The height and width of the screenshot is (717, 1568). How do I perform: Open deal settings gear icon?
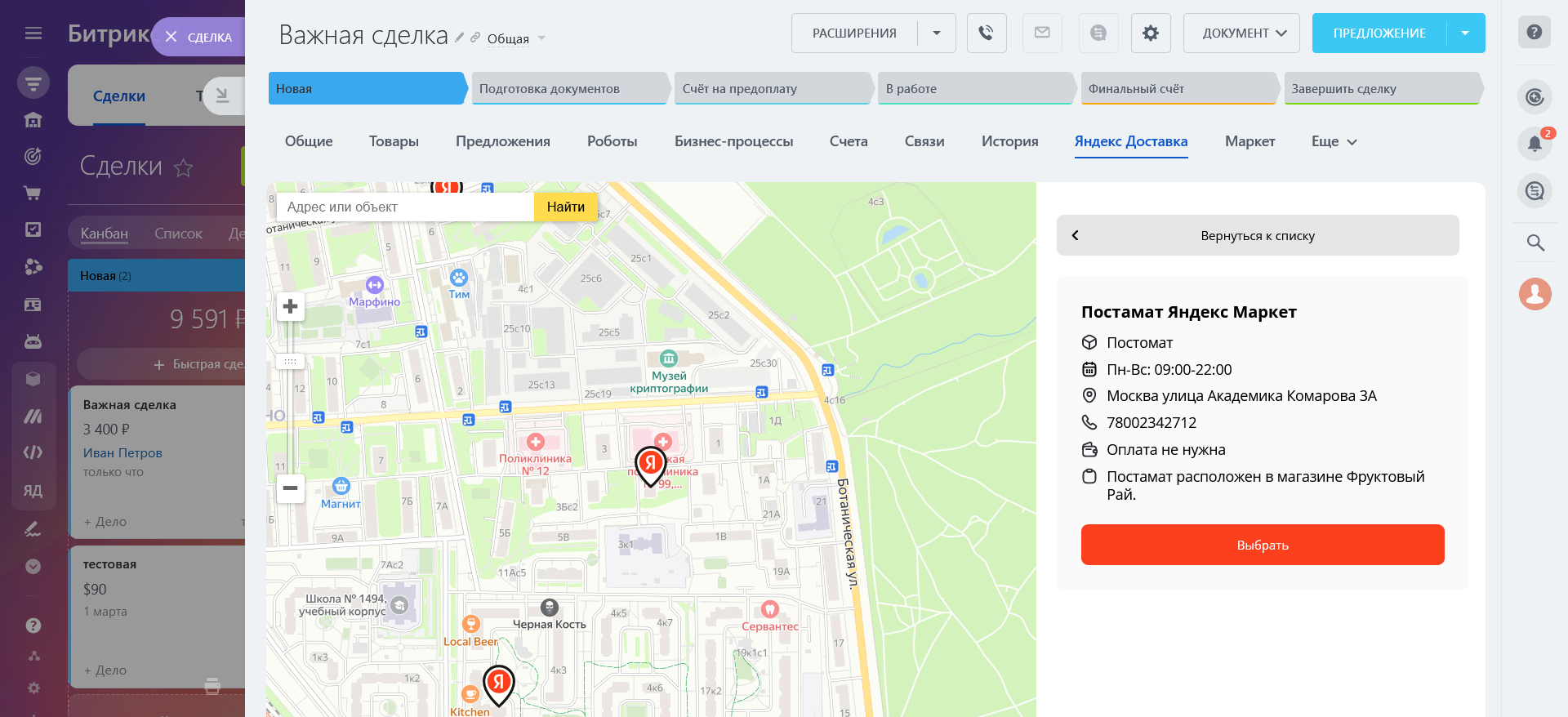(1151, 33)
